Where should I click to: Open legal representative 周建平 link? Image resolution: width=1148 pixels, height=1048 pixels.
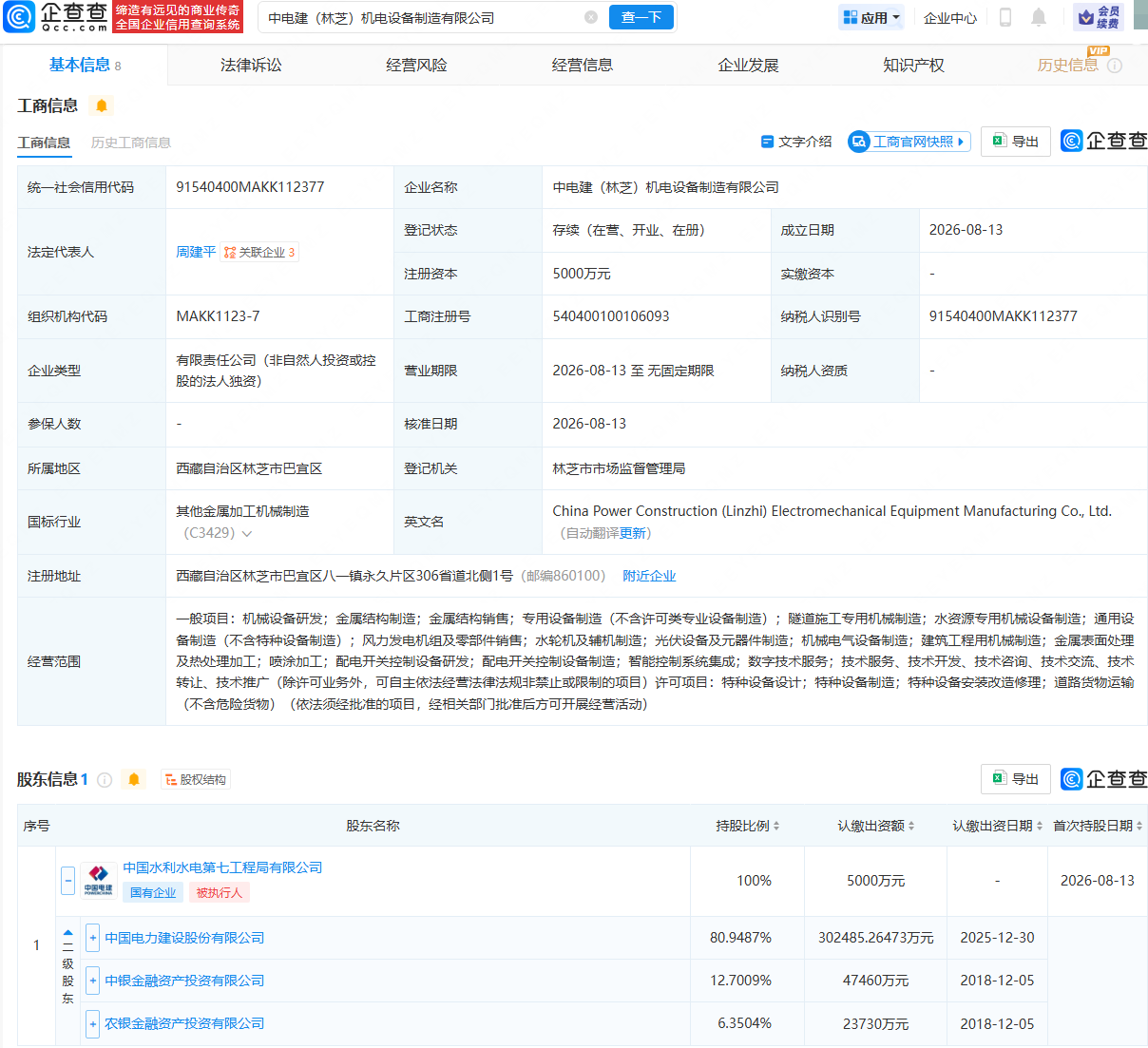(x=196, y=252)
